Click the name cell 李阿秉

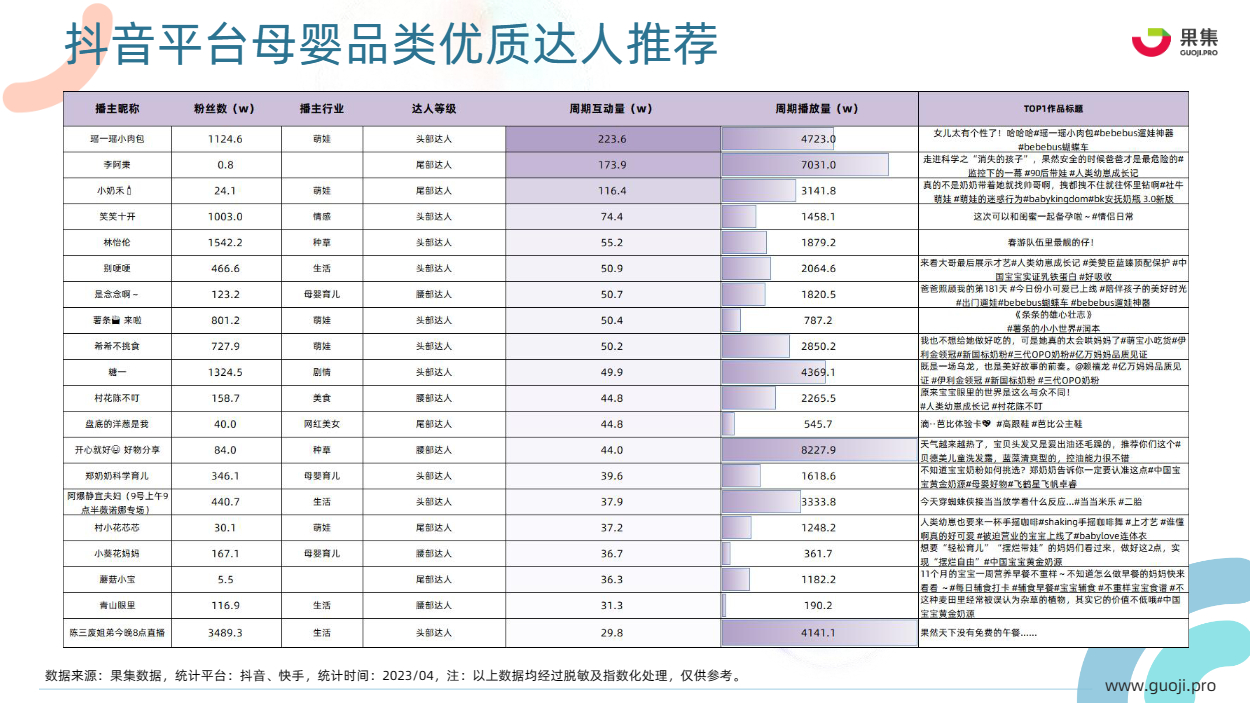click(117, 165)
